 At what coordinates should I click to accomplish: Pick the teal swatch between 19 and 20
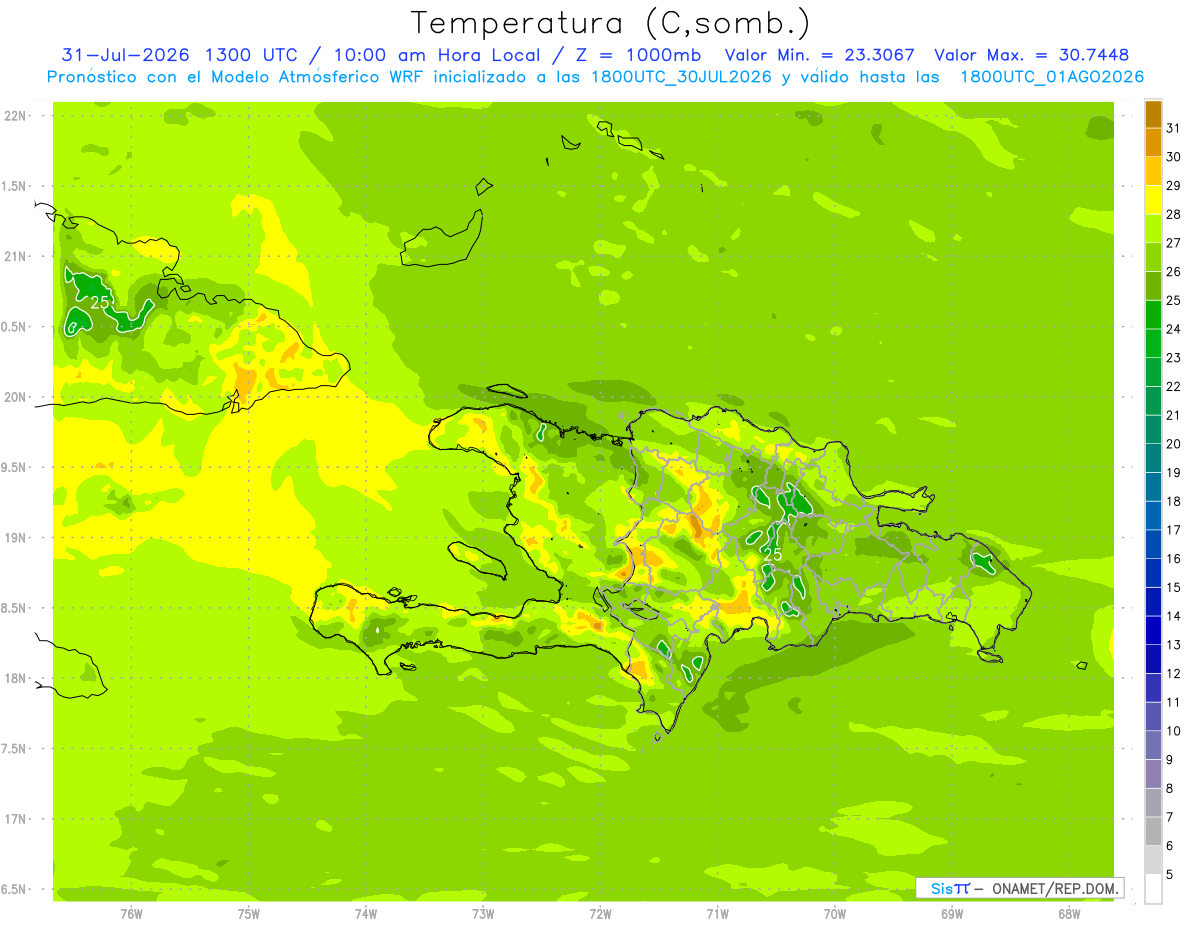pyautogui.click(x=1153, y=458)
